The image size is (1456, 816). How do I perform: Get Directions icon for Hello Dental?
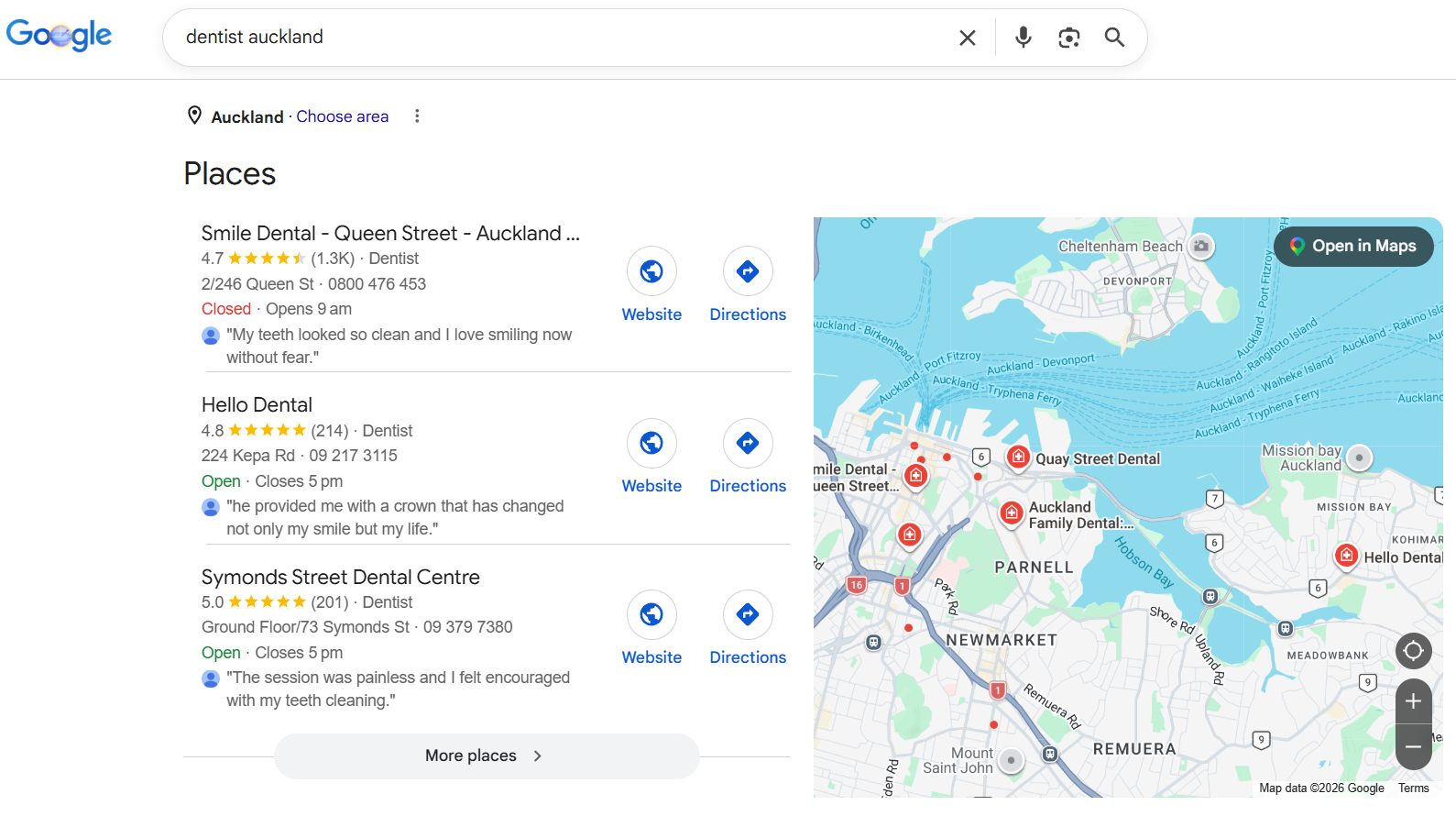coord(748,443)
